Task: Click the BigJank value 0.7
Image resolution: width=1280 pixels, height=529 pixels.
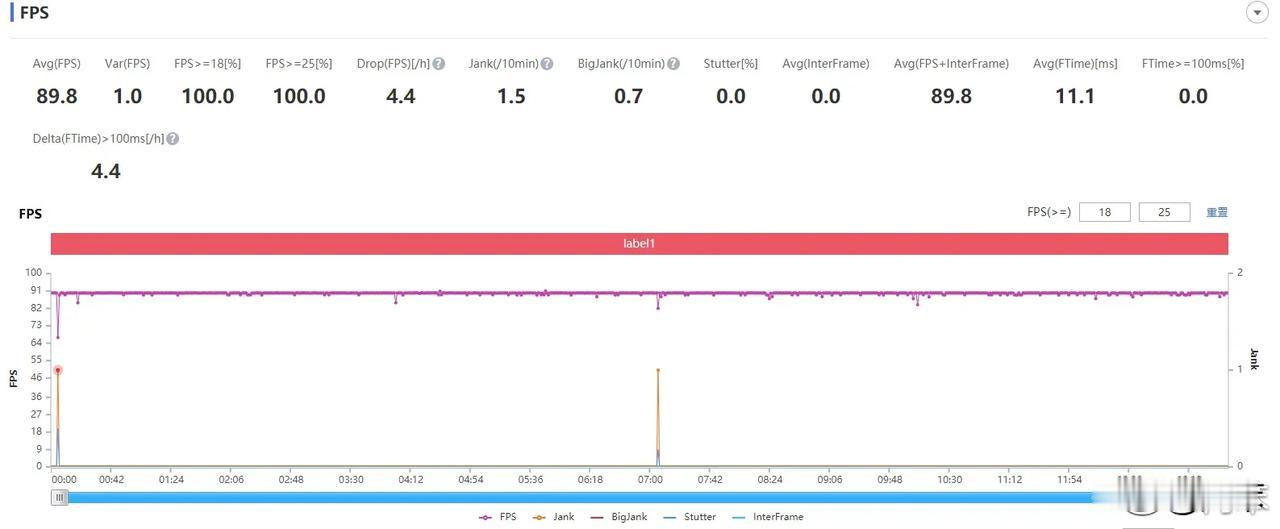Action: pos(629,96)
